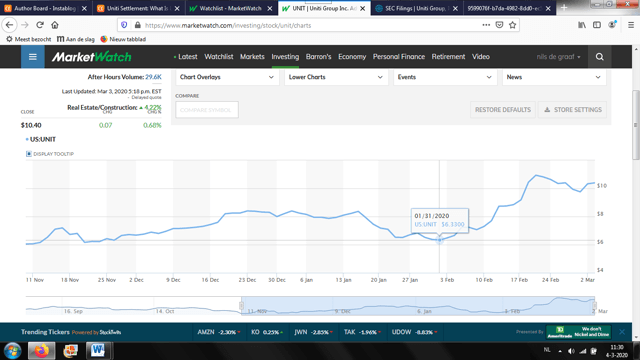Open the Economy nav item
The width and height of the screenshot is (640, 360).
pos(352,57)
